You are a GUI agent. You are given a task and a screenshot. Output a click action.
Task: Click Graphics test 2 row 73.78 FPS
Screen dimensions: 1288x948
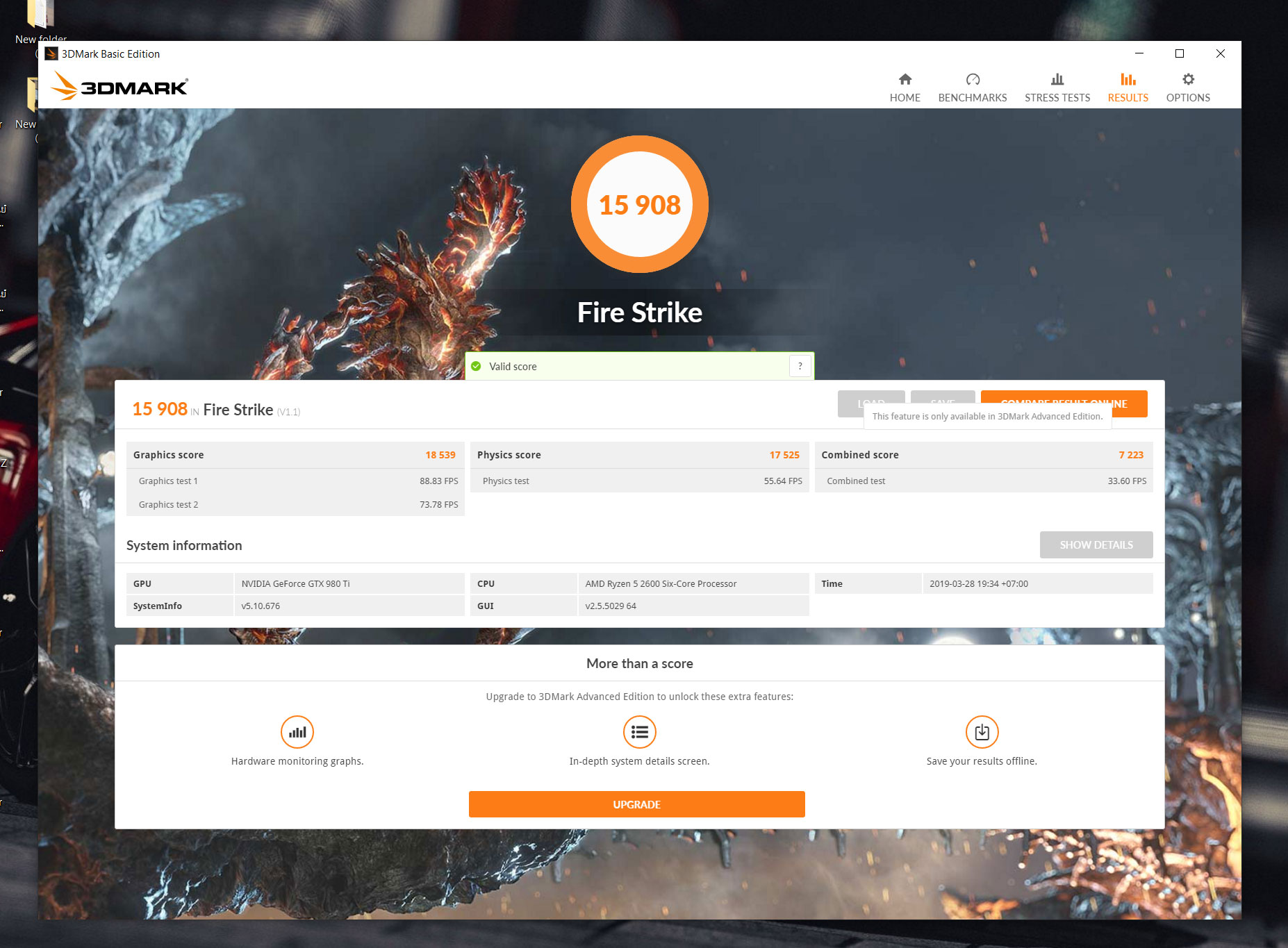point(295,504)
